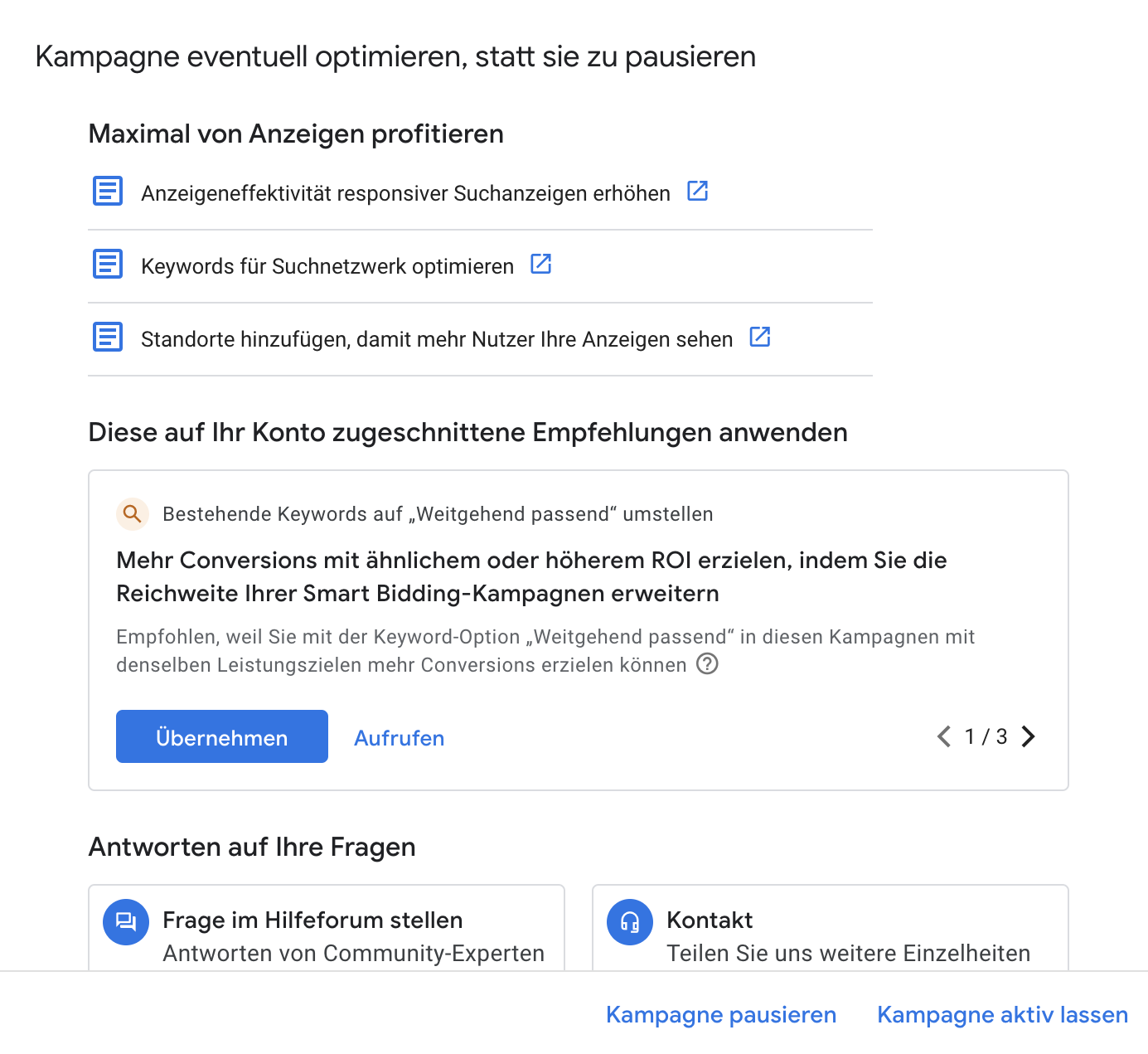Open the Kontakt support card
This screenshot has height=1054, width=1148.
coord(831,928)
